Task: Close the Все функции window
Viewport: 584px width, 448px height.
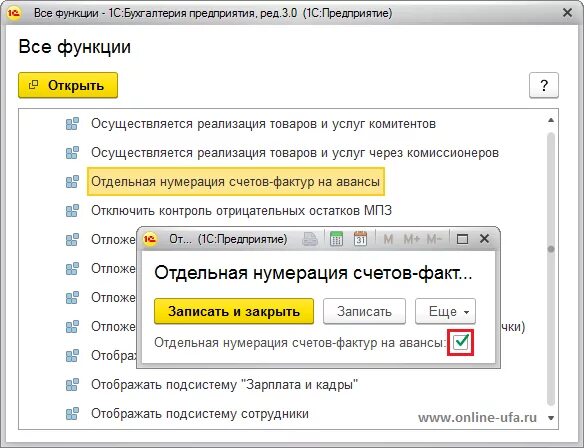Action: click(567, 13)
